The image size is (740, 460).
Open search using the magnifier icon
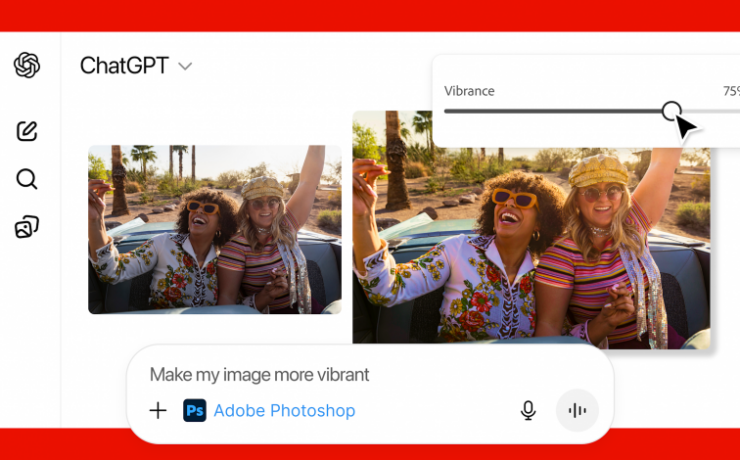click(x=27, y=179)
